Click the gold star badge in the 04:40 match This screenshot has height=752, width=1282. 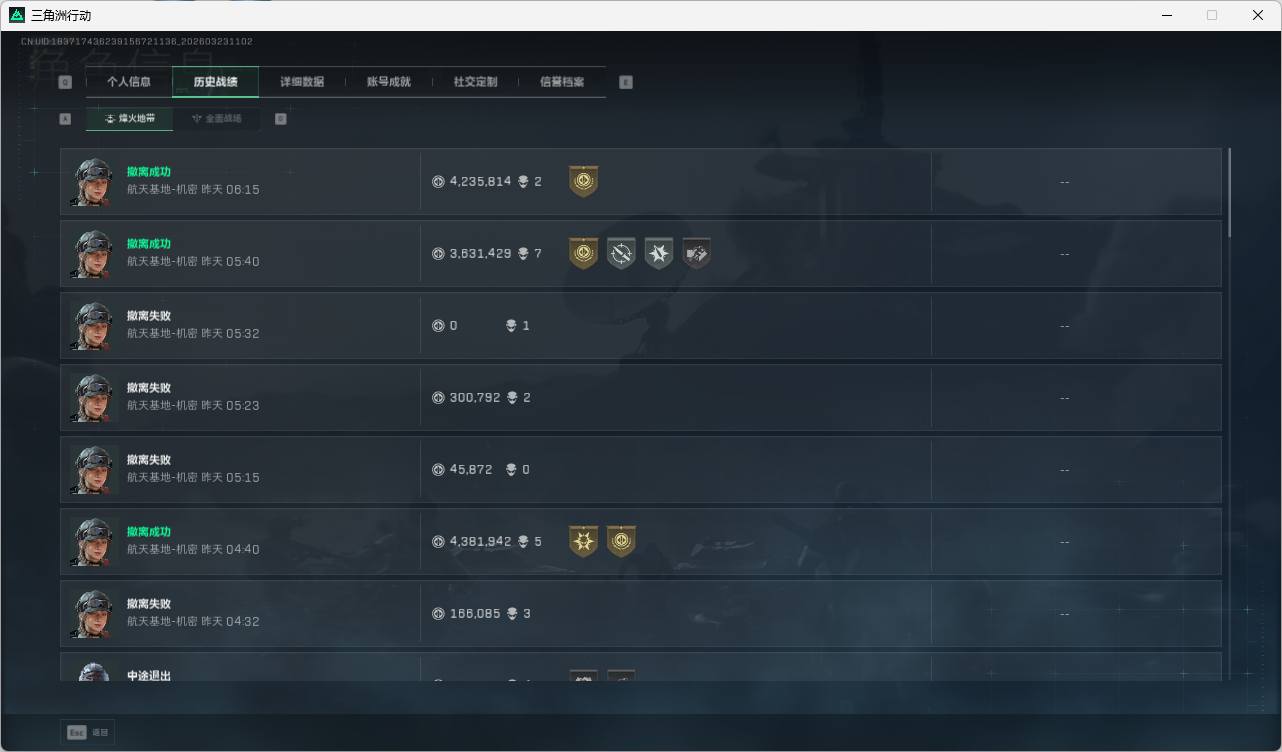583,541
